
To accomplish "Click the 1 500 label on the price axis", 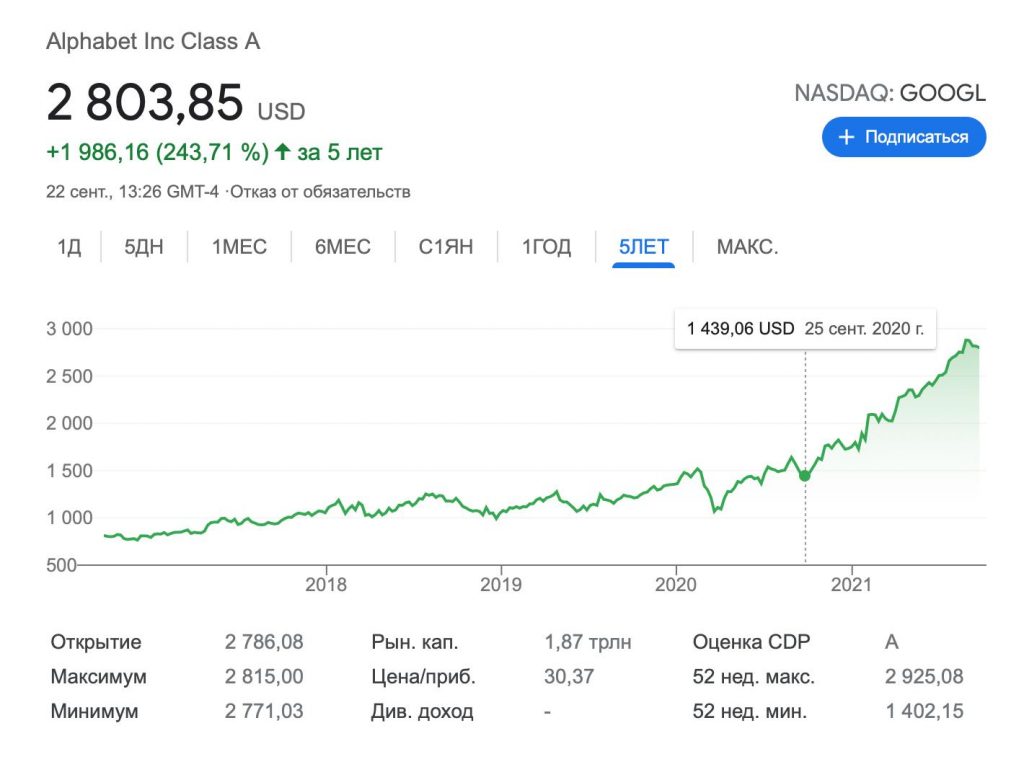I will [69, 470].
